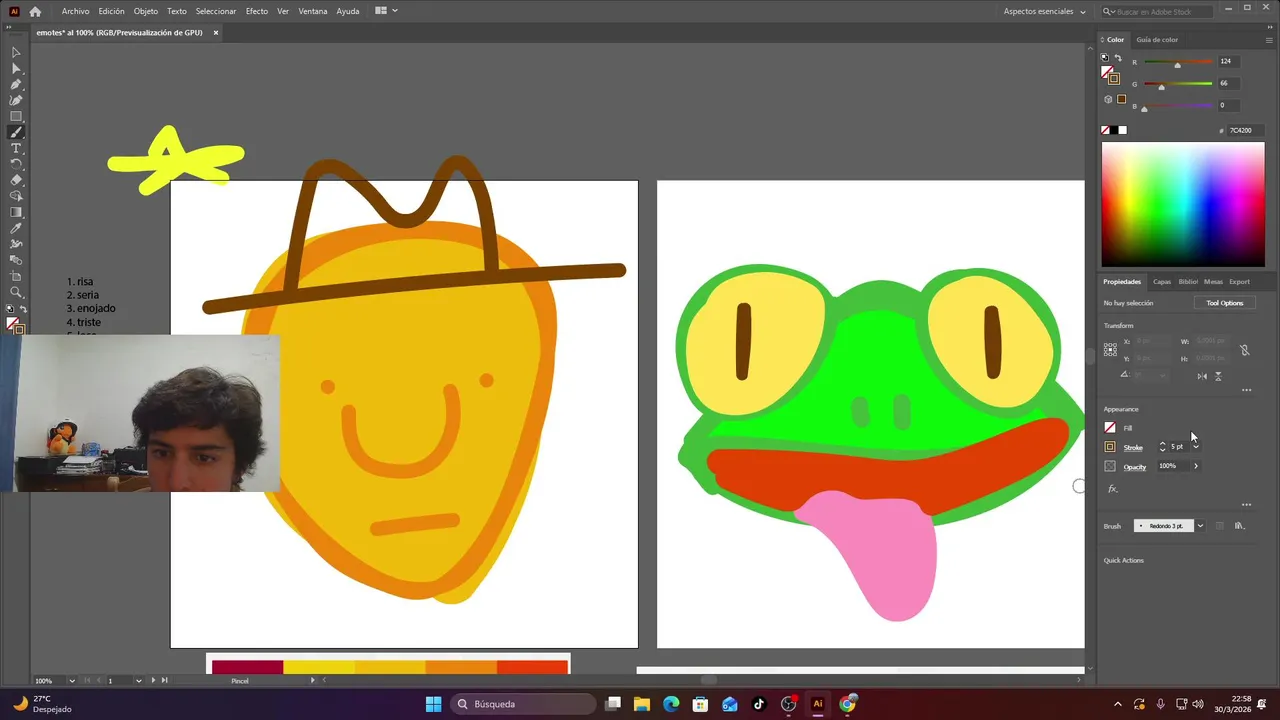Viewport: 1280px width, 720px height.
Task: Select the Paintbrush tool
Action: 16,132
